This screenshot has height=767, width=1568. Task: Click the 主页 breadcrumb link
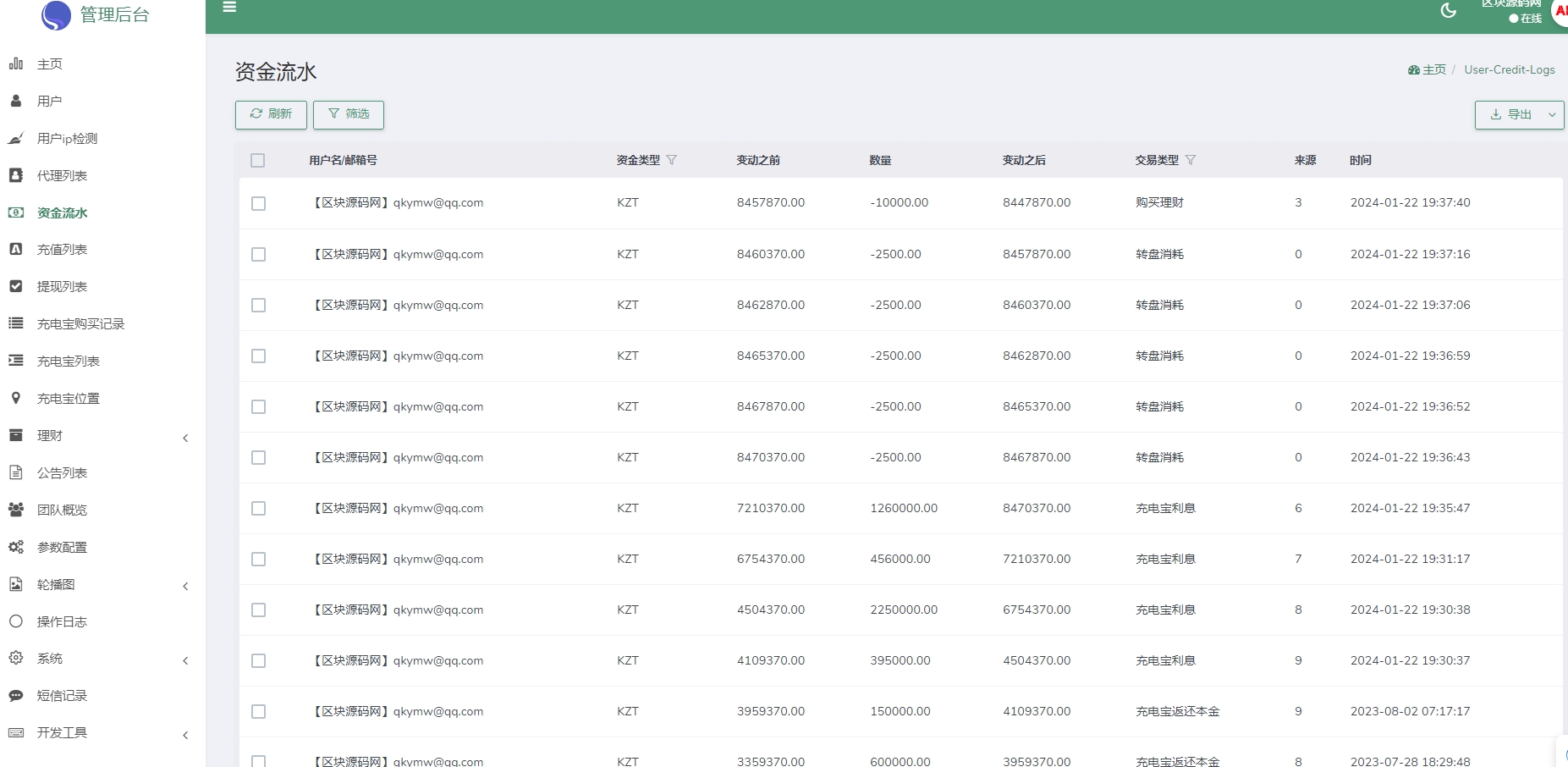tap(1433, 70)
